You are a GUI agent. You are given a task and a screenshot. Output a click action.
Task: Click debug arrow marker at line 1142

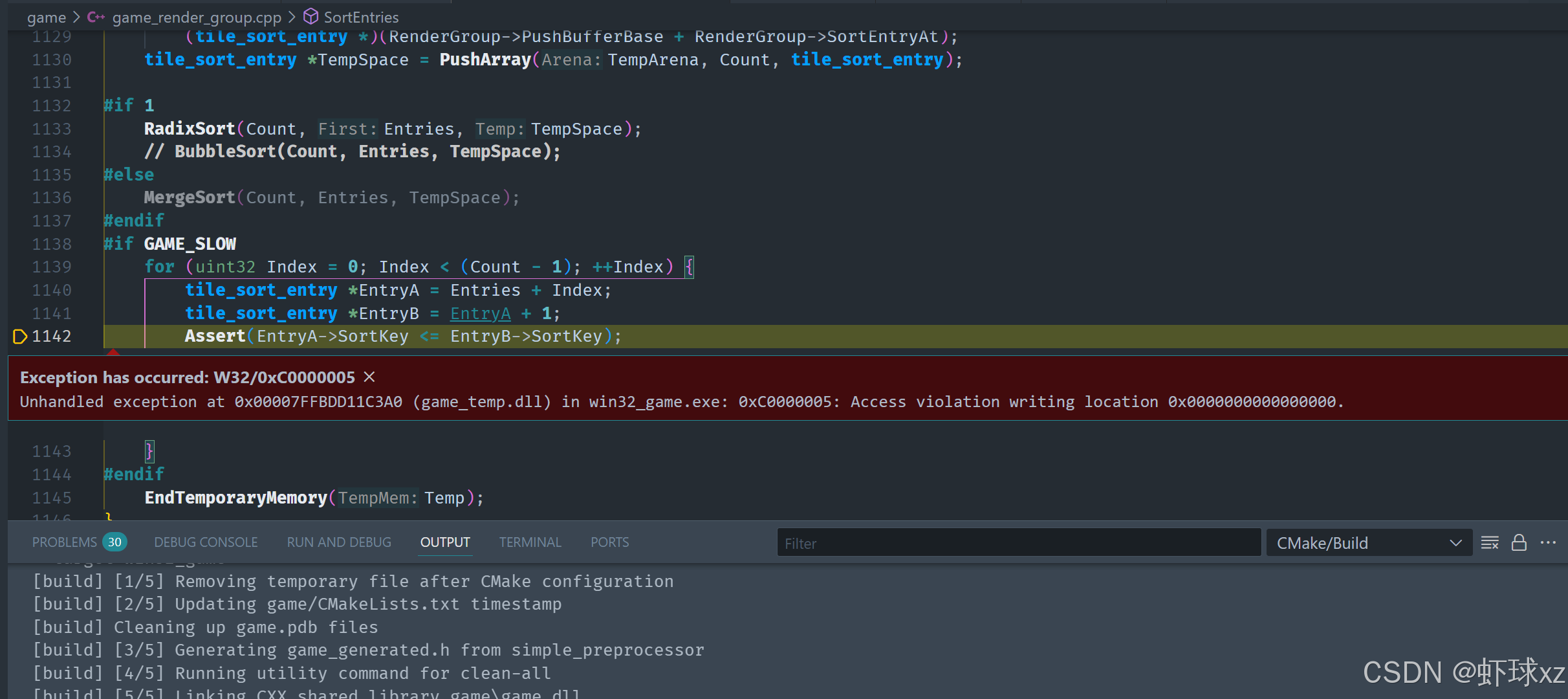coord(19,336)
